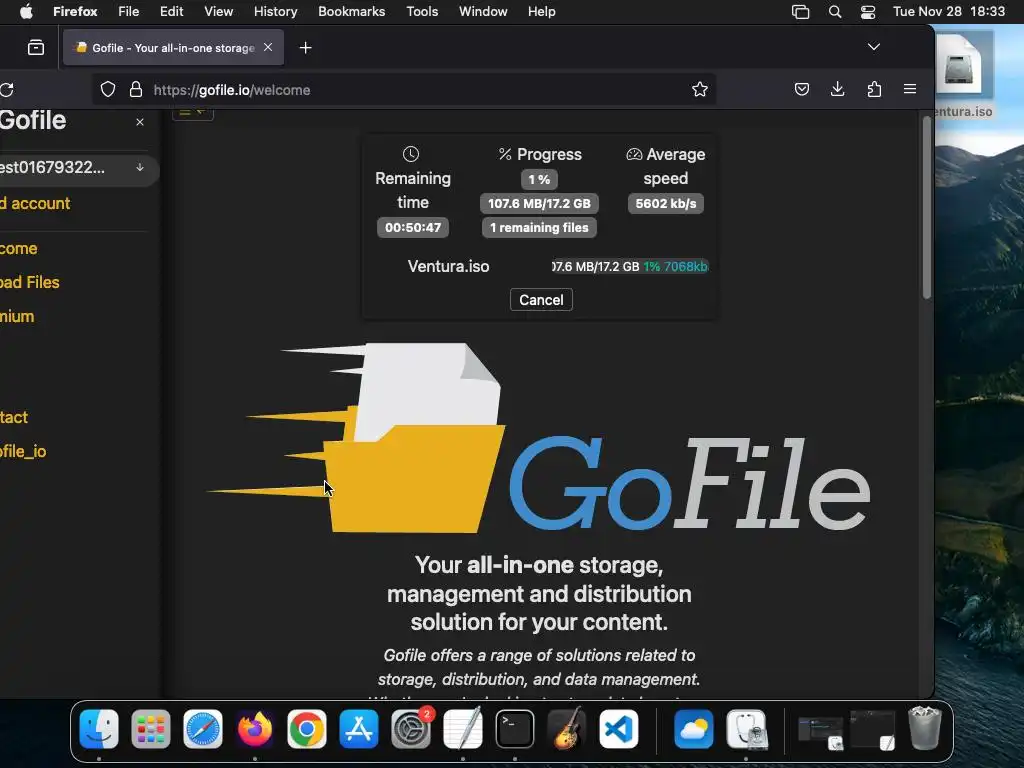Image resolution: width=1024 pixels, height=768 pixels.
Task: Open Launchpad from the Dock
Action: [x=151, y=729]
